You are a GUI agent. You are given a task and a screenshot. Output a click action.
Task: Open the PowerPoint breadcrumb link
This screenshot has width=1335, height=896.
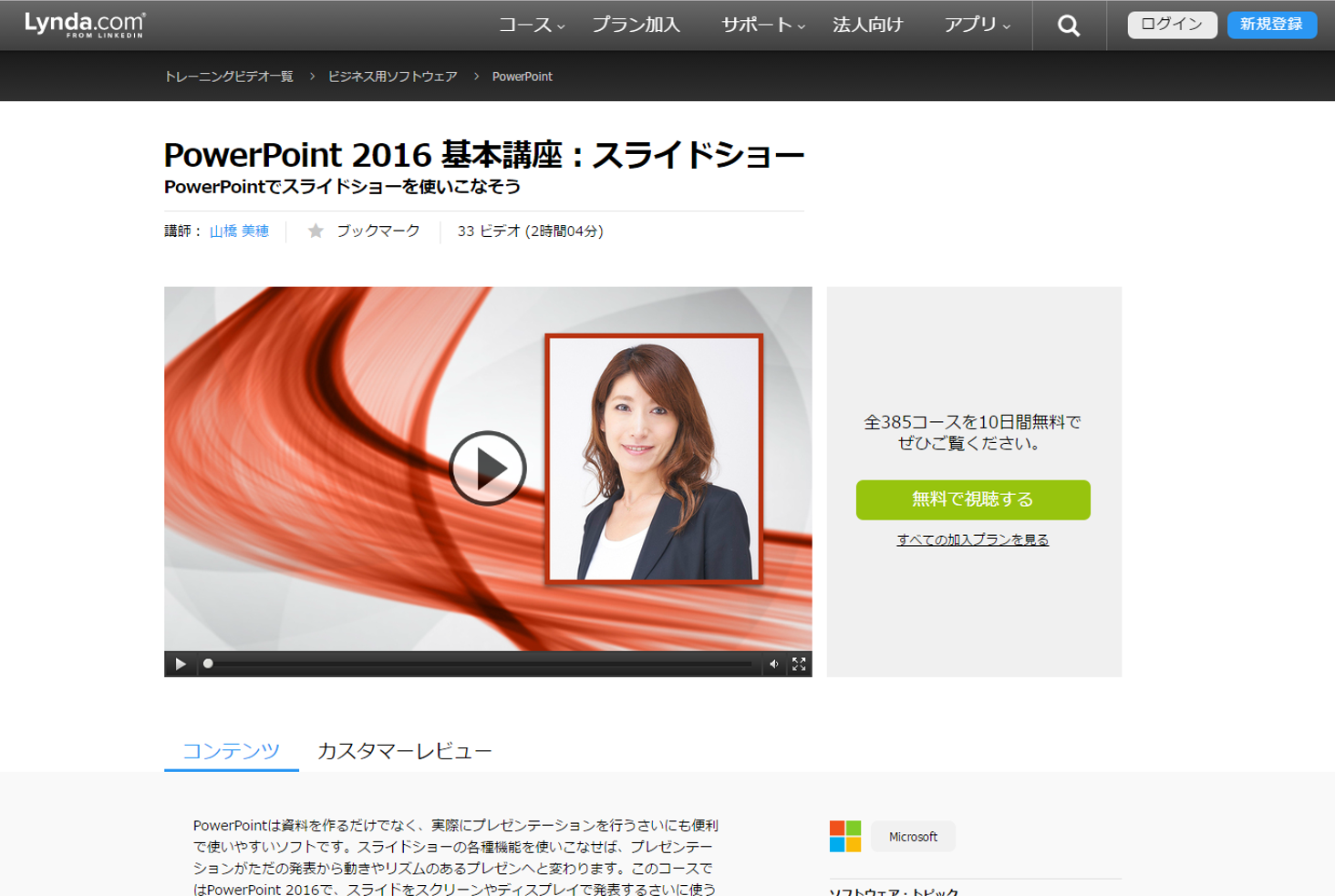tap(522, 77)
